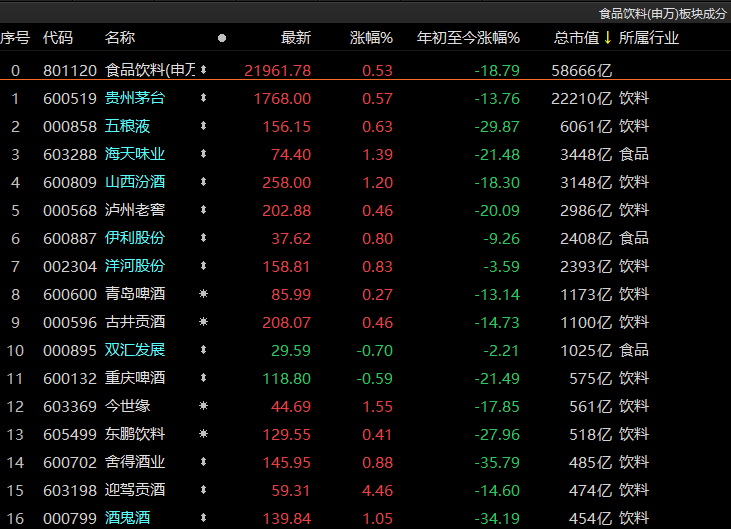This screenshot has width=731, height=529.
Task: Click the marker icon in 洋河股份 row
Action: tap(203, 266)
